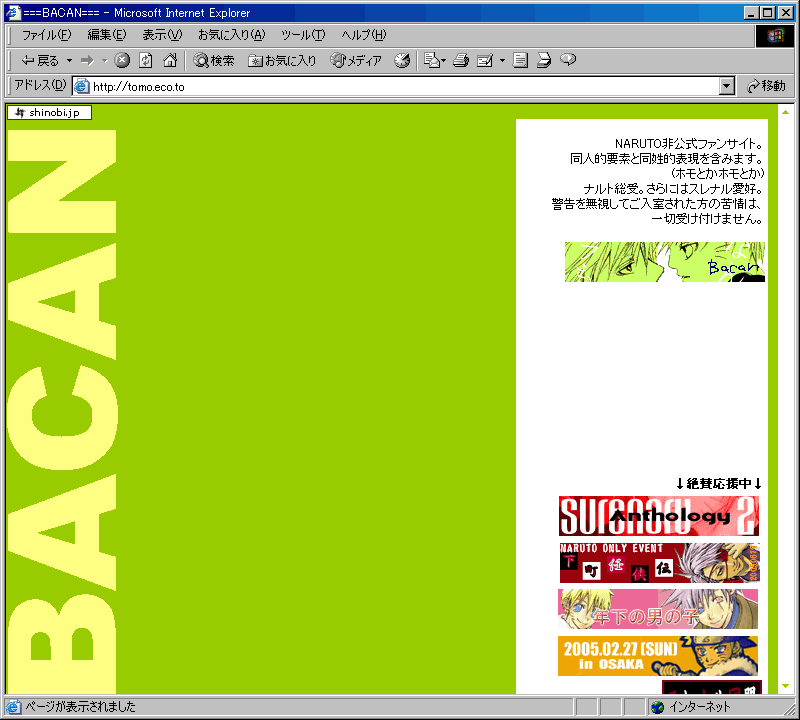Open the お気に入り favorites toolbar button
800x720 pixels.
[x=282, y=61]
